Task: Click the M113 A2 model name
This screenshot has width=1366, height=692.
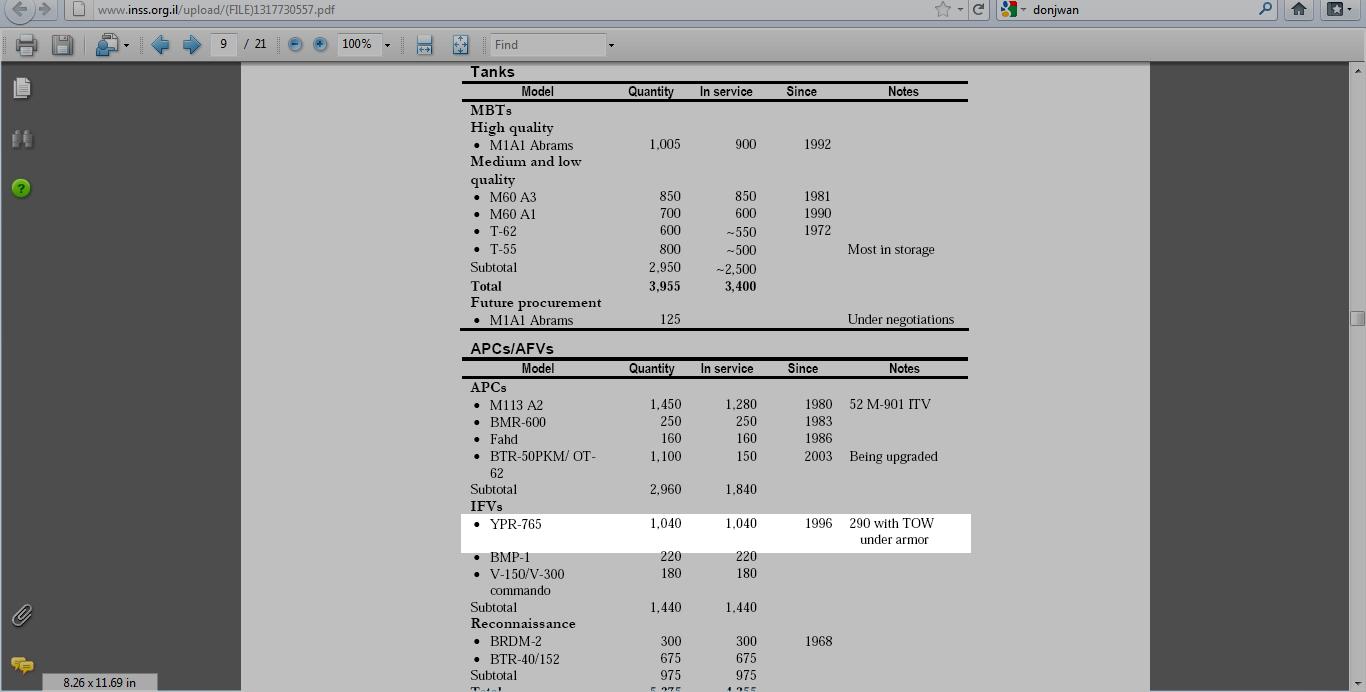Action: pyautogui.click(x=516, y=405)
